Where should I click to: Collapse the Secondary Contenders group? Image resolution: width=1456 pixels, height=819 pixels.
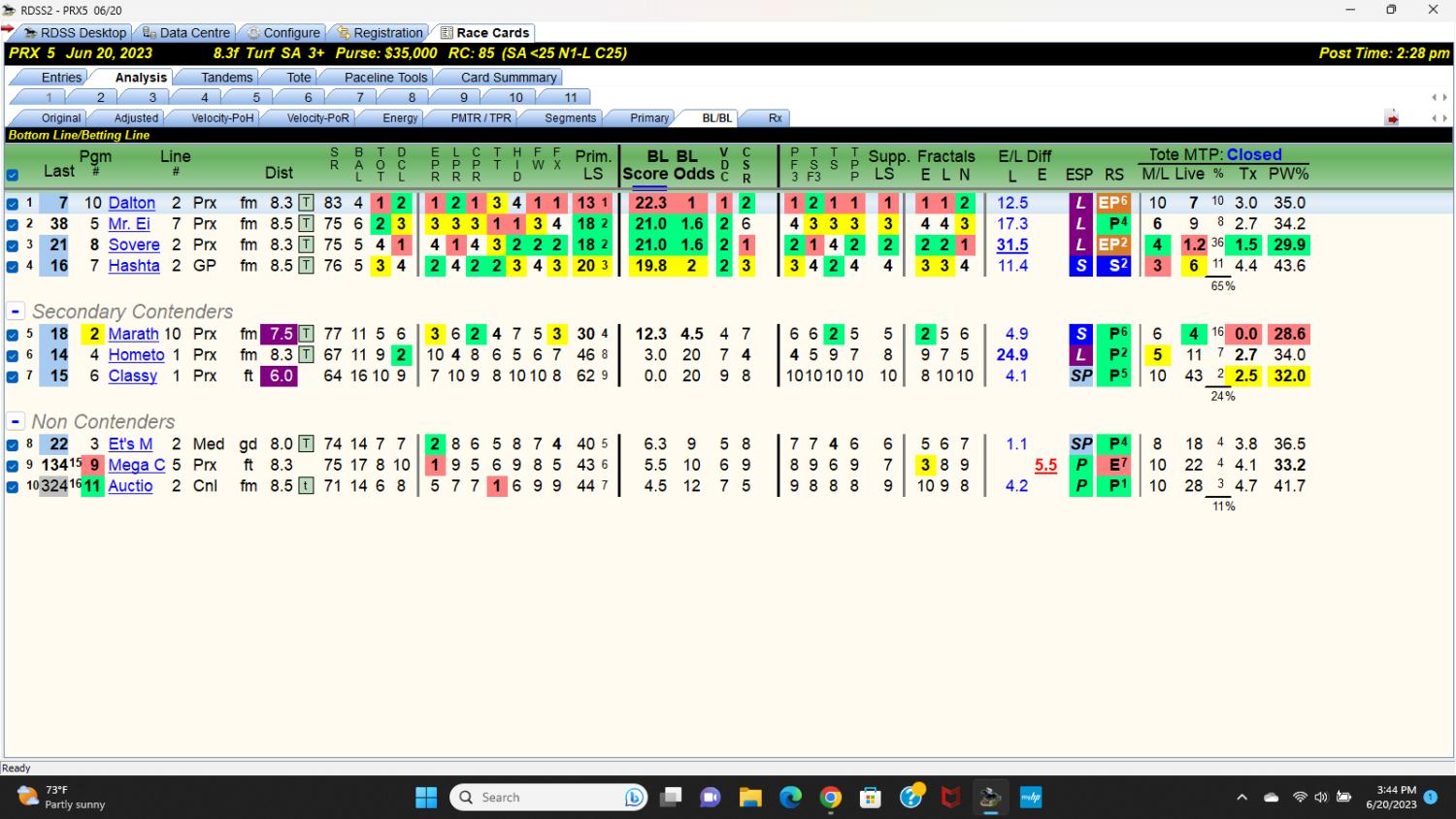click(16, 311)
